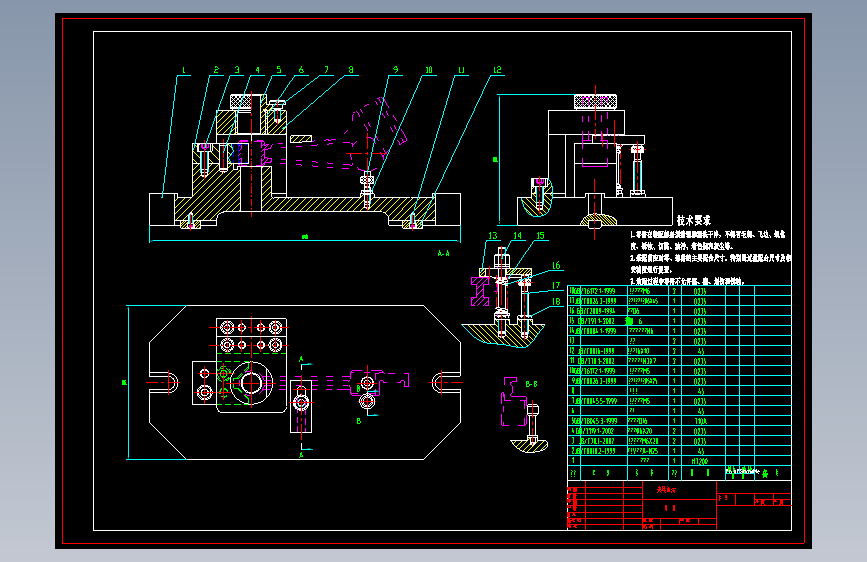Select part balloon number 10
Screen dimensions: 867x562
pyautogui.click(x=429, y=70)
